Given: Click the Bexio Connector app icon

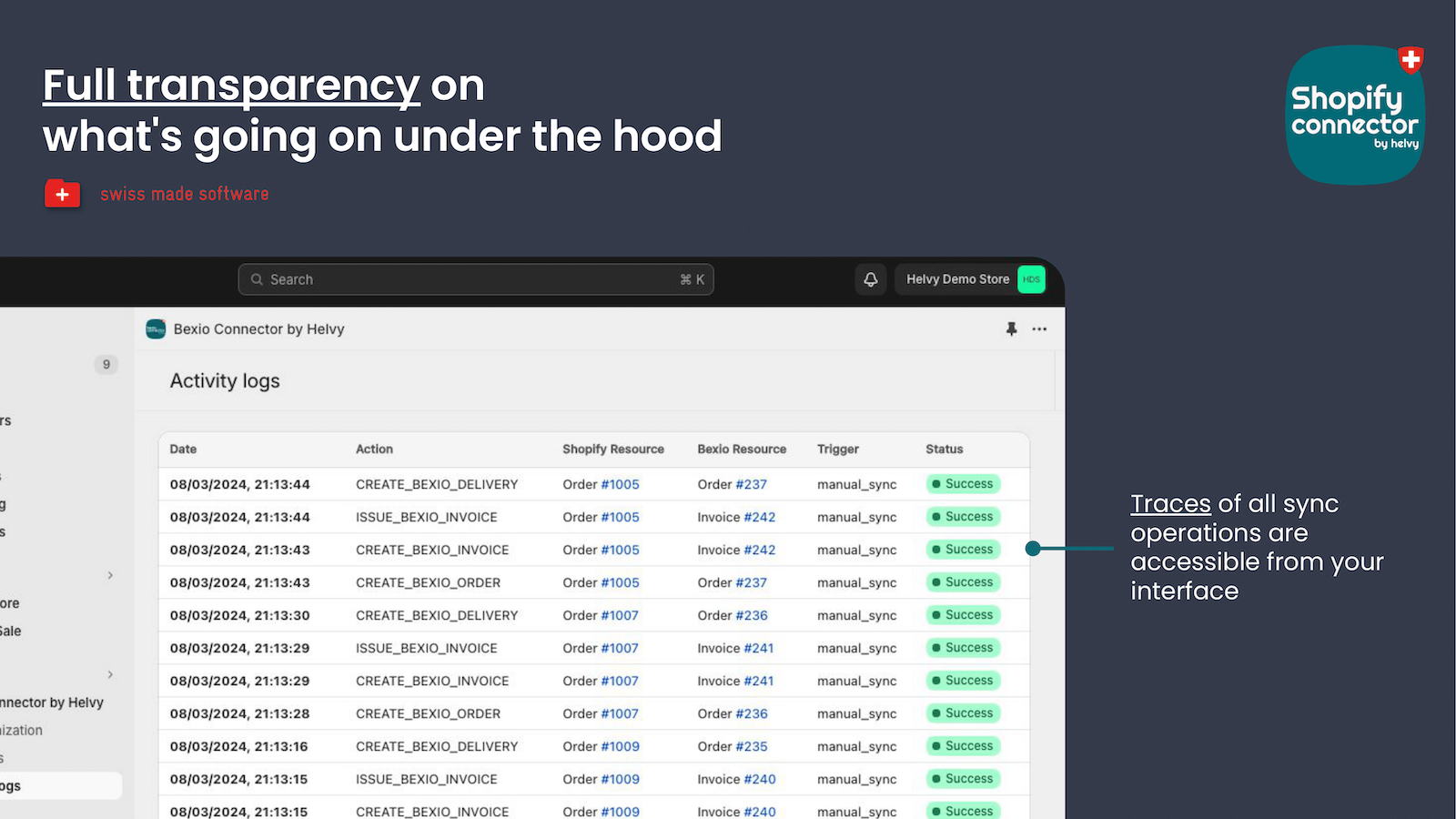Looking at the screenshot, I should (156, 329).
